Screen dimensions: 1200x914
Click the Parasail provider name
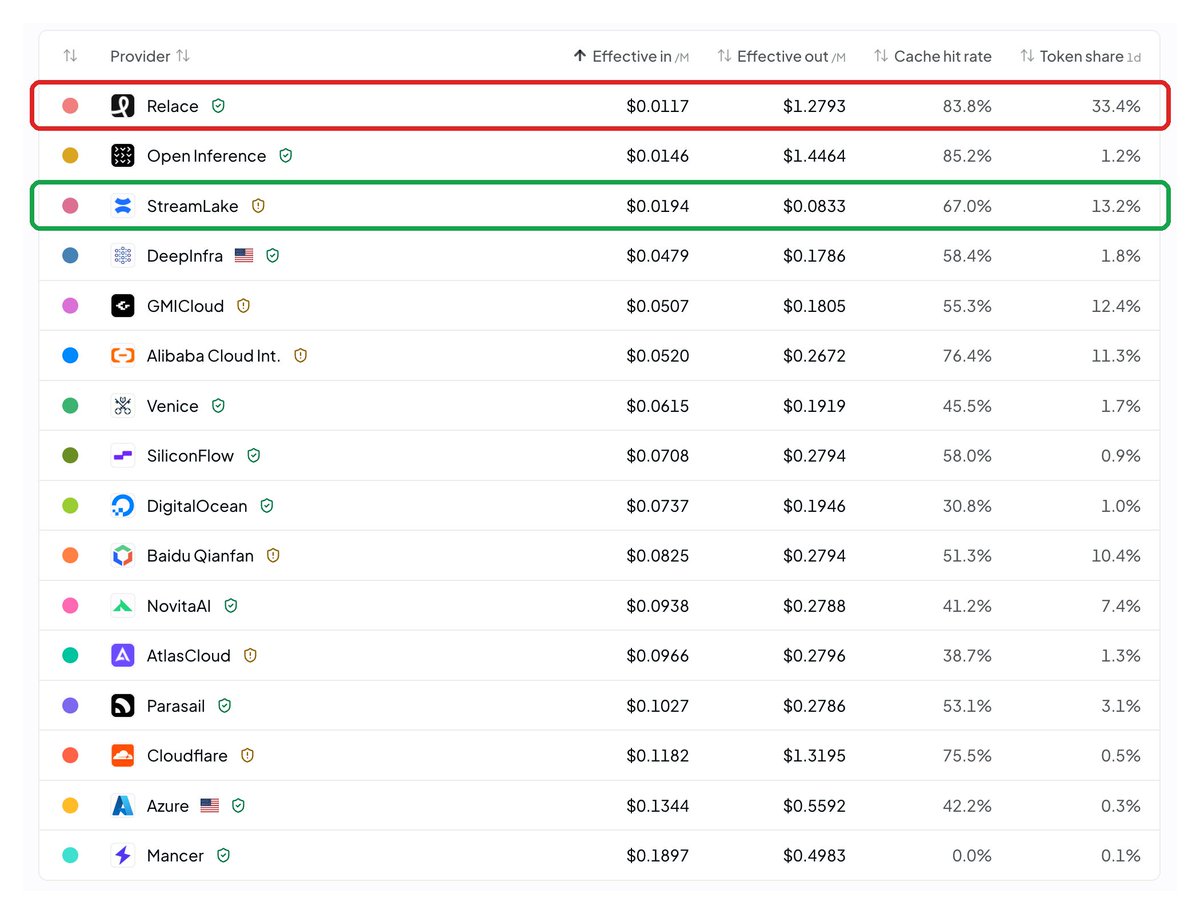(x=175, y=706)
